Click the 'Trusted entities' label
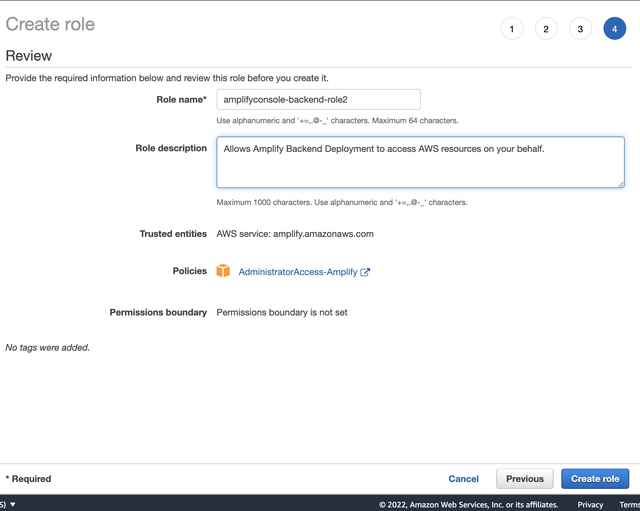The height and width of the screenshot is (511, 640). pos(173,234)
